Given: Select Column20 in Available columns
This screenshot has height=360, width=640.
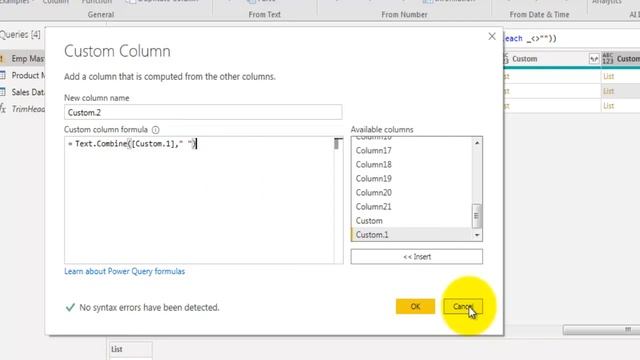Looking at the screenshot, I should [x=373, y=193].
